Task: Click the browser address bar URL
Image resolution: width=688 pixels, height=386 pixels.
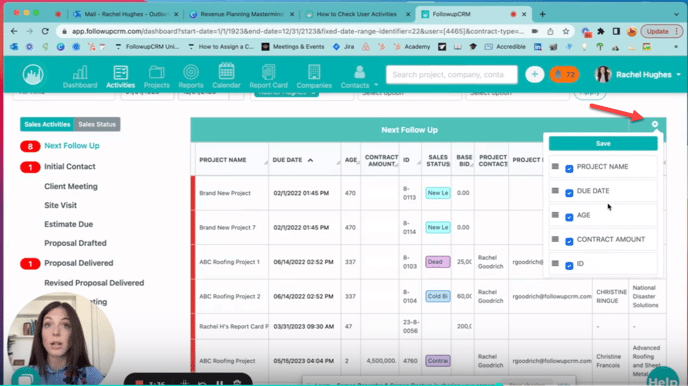Action: point(297,31)
